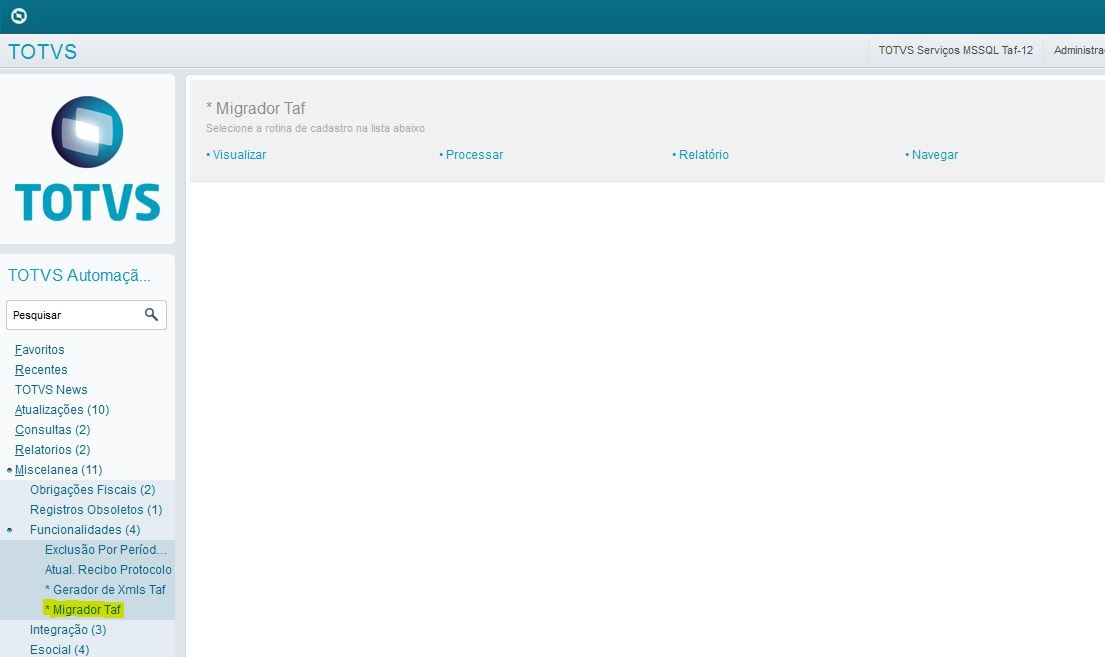Image resolution: width=1105 pixels, height=657 pixels.
Task: Collapse Miscelanea (11) menu
Action: pos(58,469)
